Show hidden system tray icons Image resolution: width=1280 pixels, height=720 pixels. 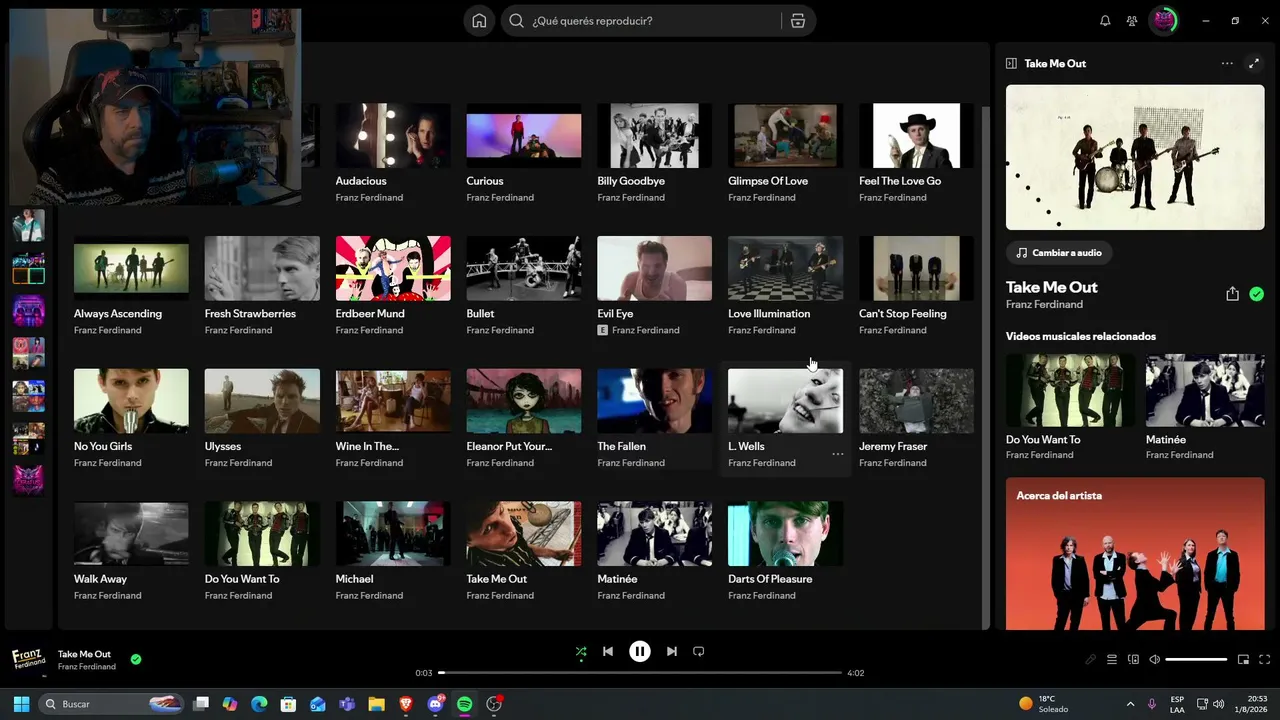(1130, 704)
